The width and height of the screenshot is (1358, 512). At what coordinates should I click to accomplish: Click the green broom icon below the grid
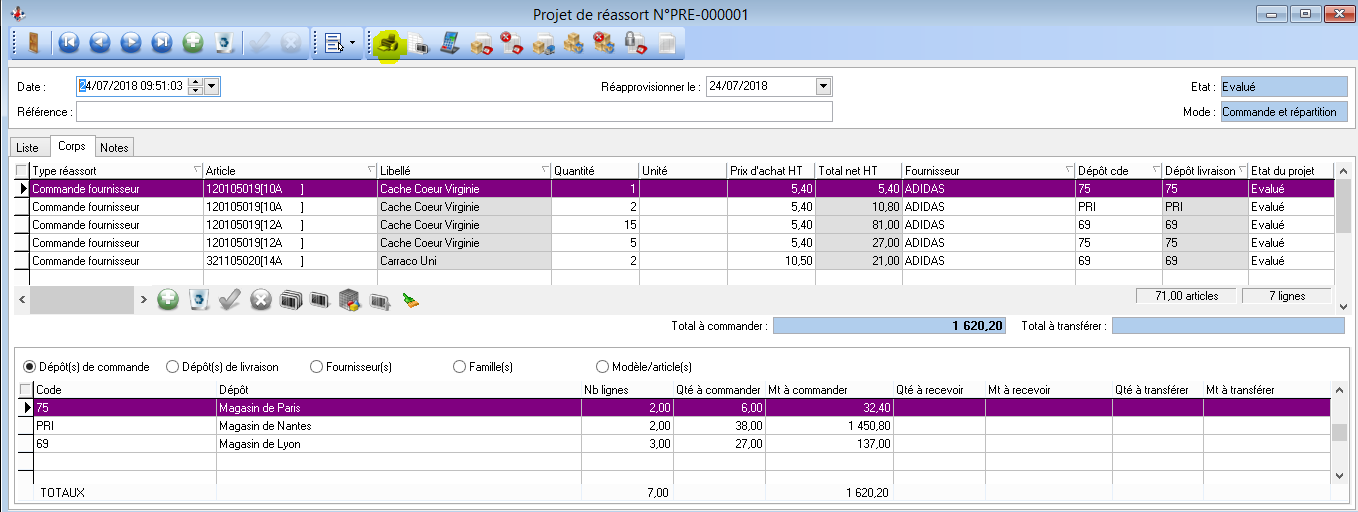(410, 299)
